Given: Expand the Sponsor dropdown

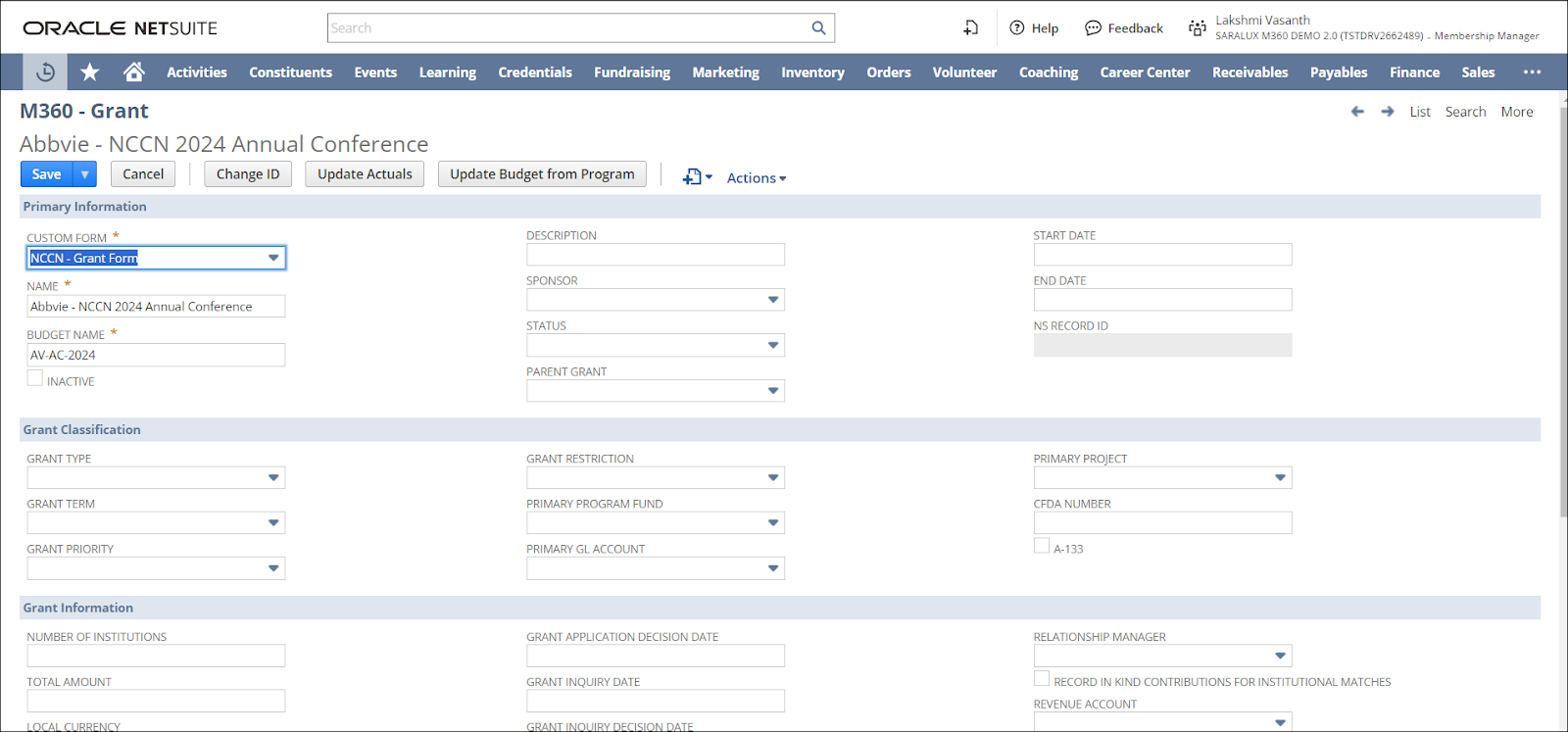Looking at the screenshot, I should [x=773, y=300].
